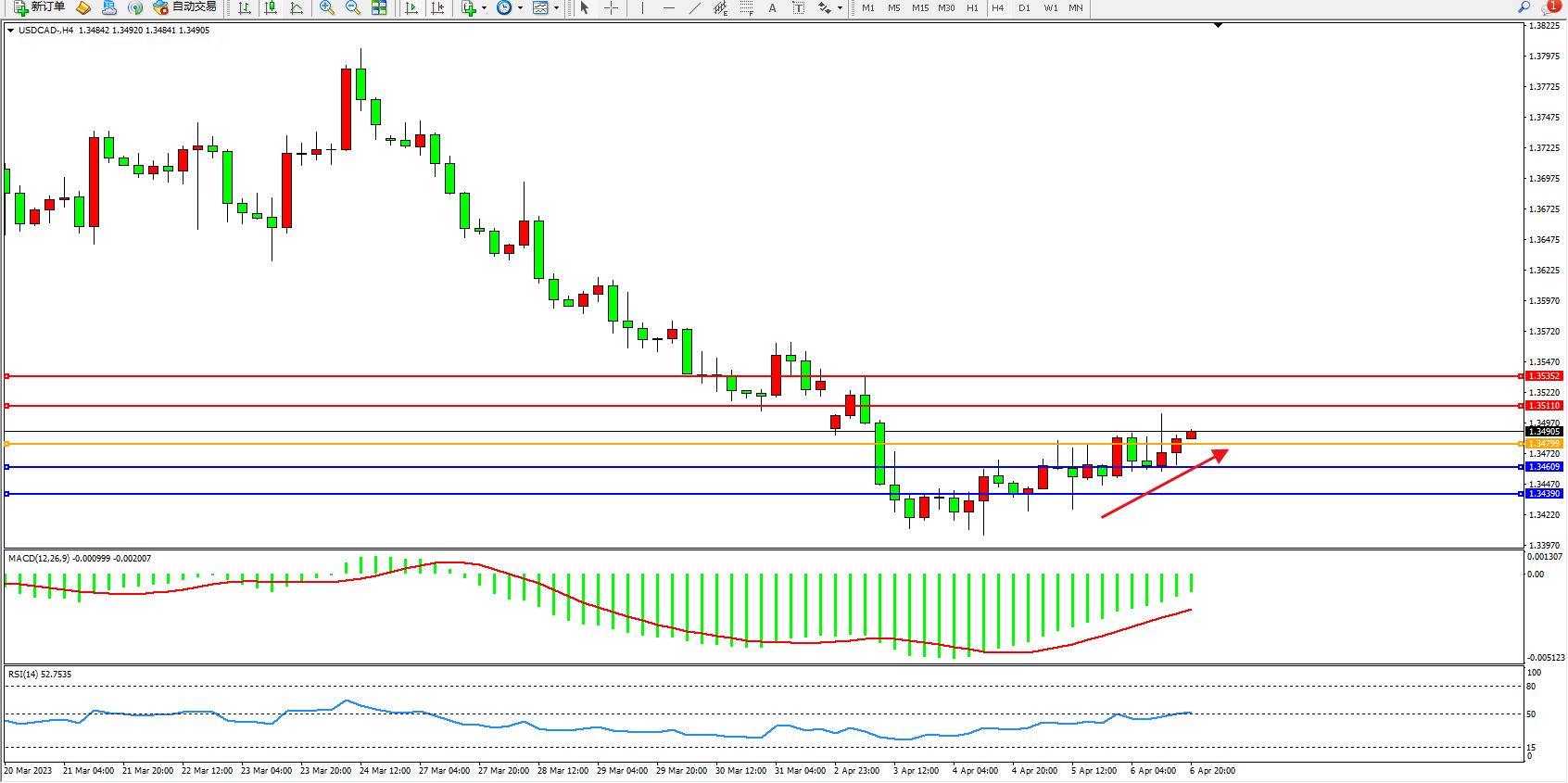Expand the periodicity clock dropdown arrow
The height and width of the screenshot is (783, 1568).
click(x=520, y=7)
